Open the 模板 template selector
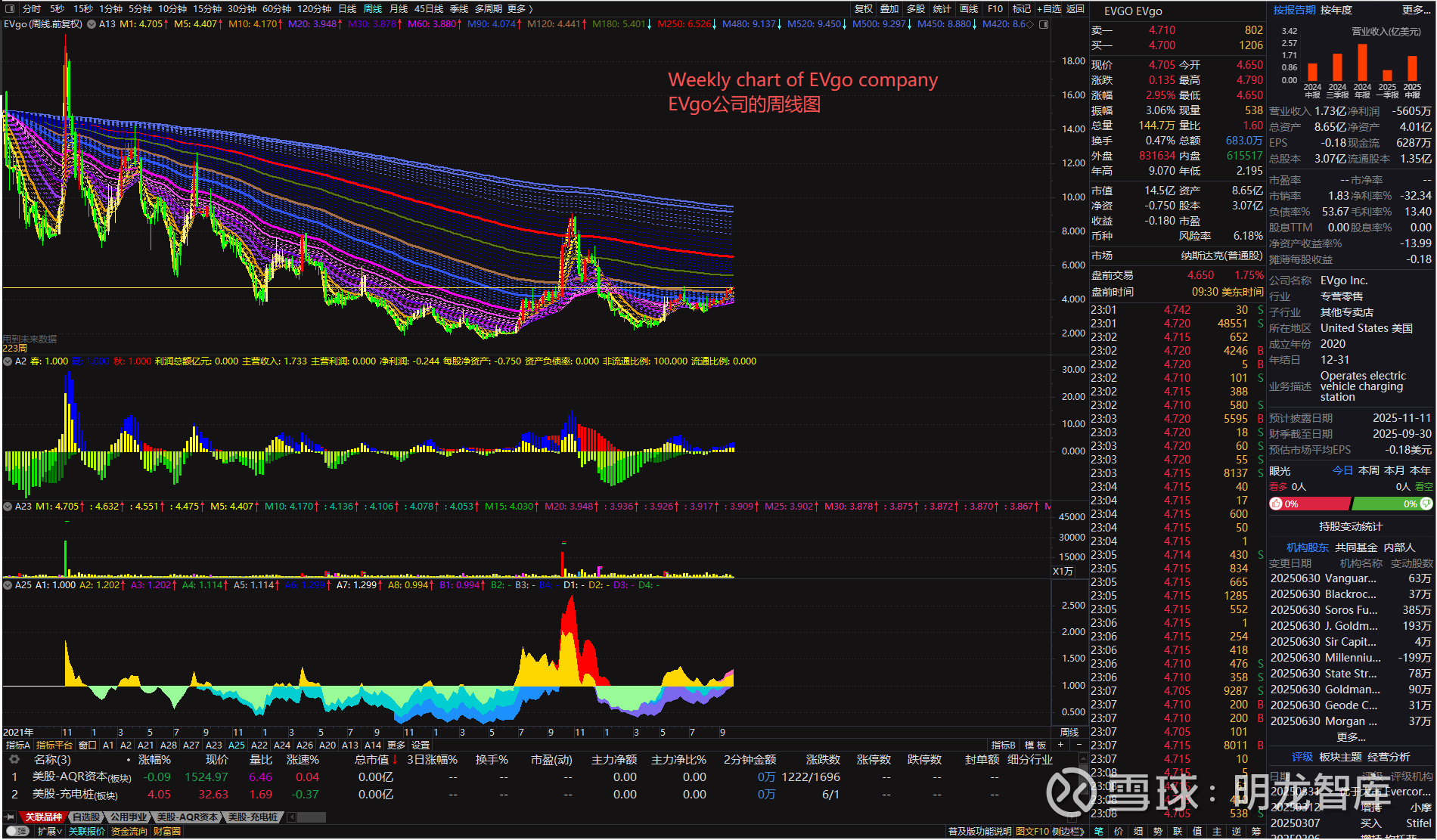1437x840 pixels. pyautogui.click(x=1035, y=745)
